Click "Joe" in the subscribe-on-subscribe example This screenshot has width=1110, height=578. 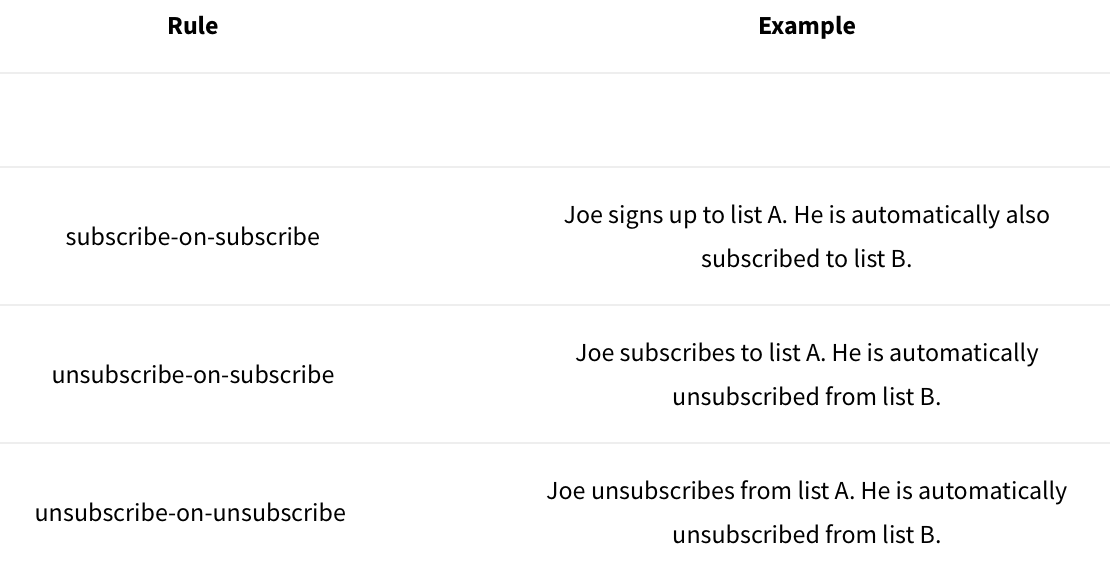pyautogui.click(x=583, y=215)
